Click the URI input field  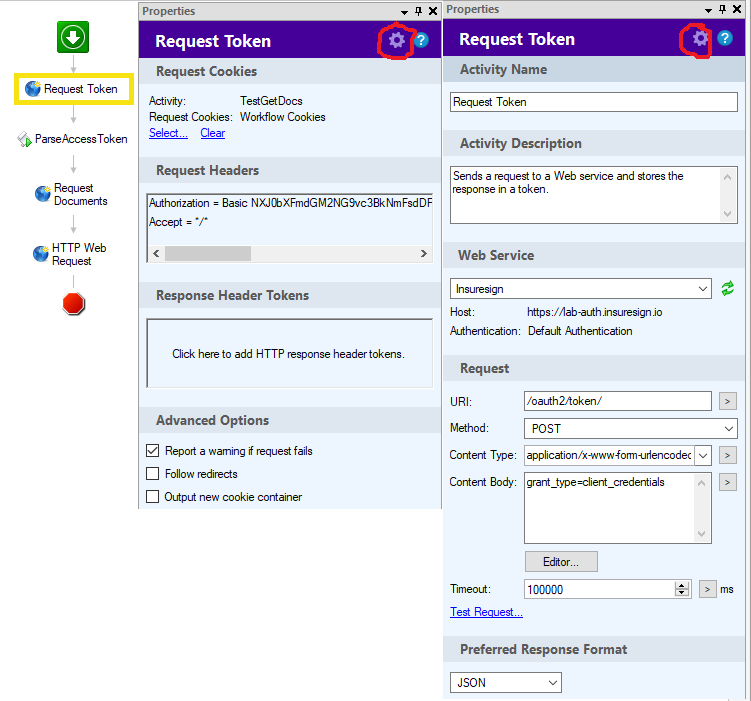click(617, 401)
